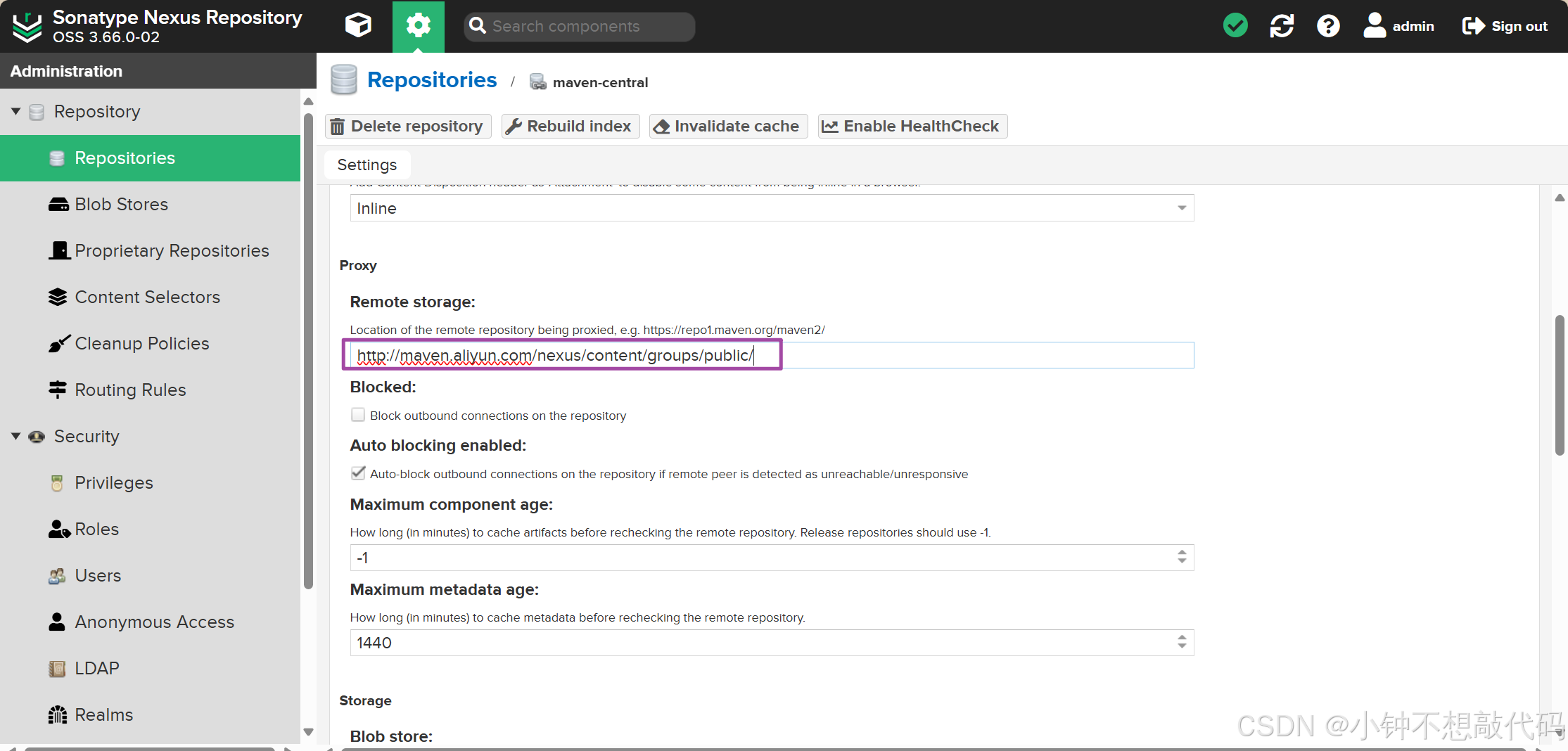Click the Rebuild index button
Screen dimensions: 1568x751
coord(571,127)
